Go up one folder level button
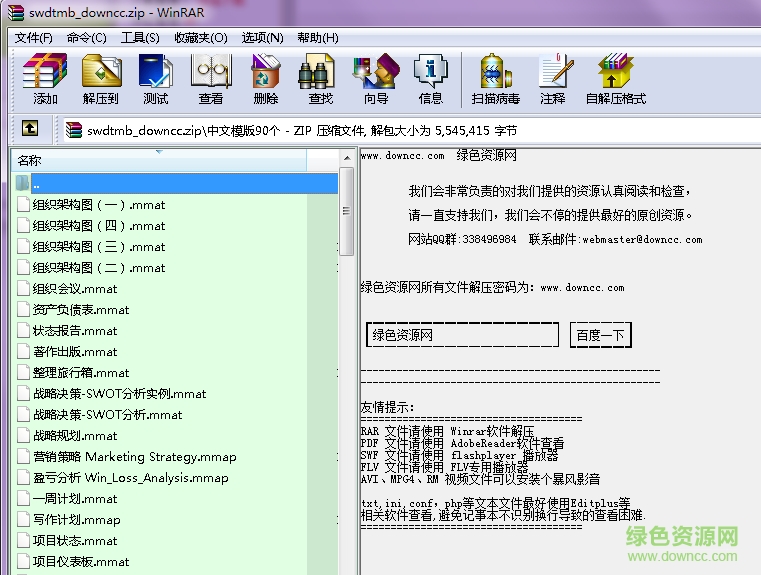 pos(30,129)
